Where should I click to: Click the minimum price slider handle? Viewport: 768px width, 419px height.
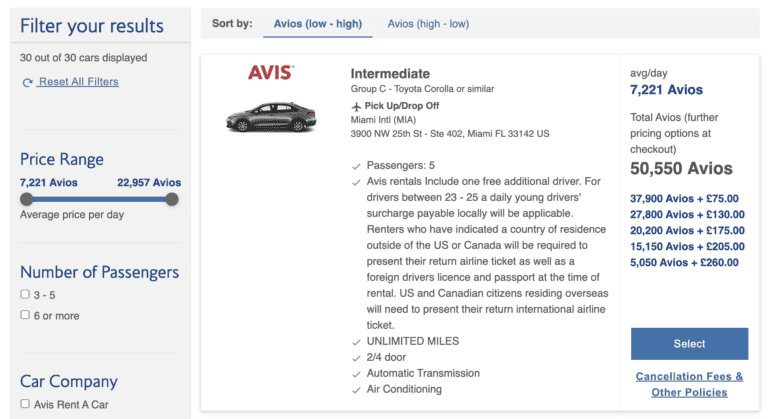click(26, 199)
